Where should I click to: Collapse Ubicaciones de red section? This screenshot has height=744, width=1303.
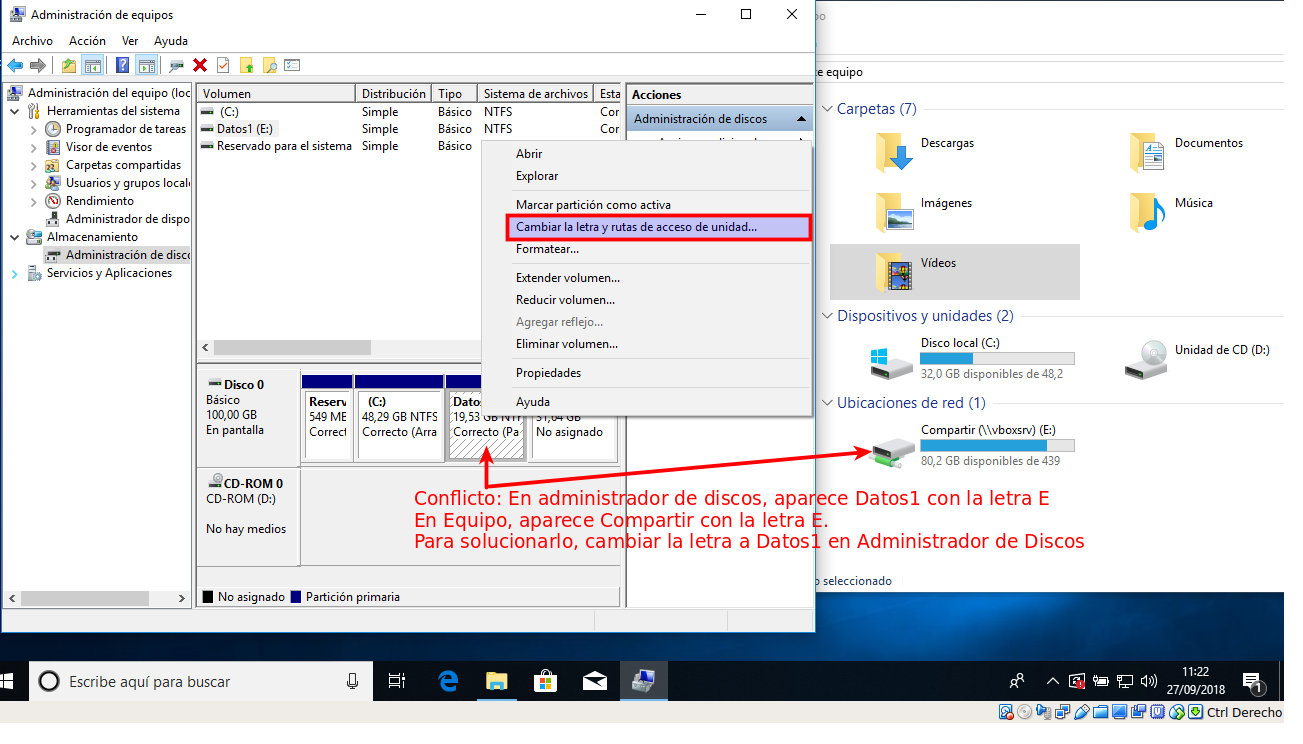click(827, 403)
